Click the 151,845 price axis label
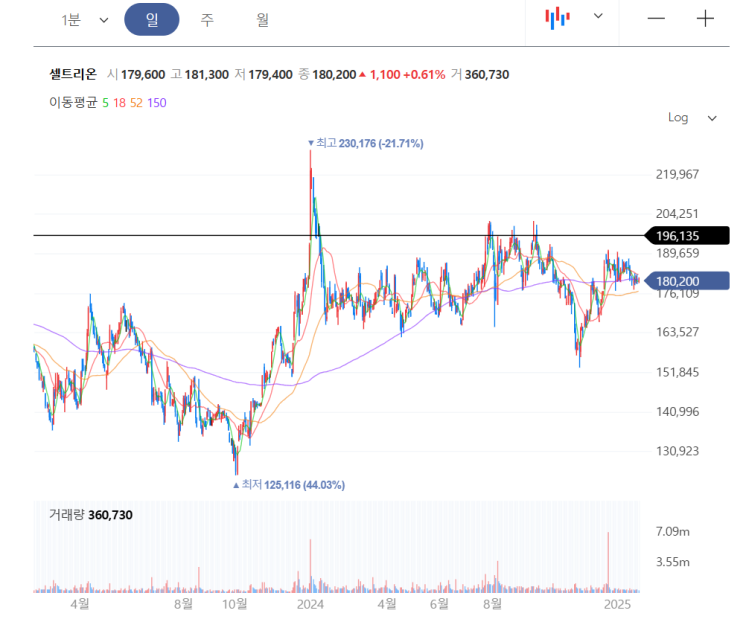The image size is (743, 622). click(677, 372)
